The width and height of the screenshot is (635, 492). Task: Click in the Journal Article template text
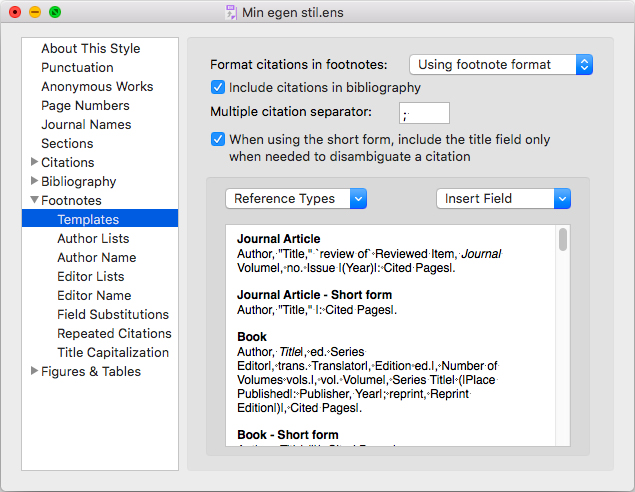pyautogui.click(x=369, y=261)
